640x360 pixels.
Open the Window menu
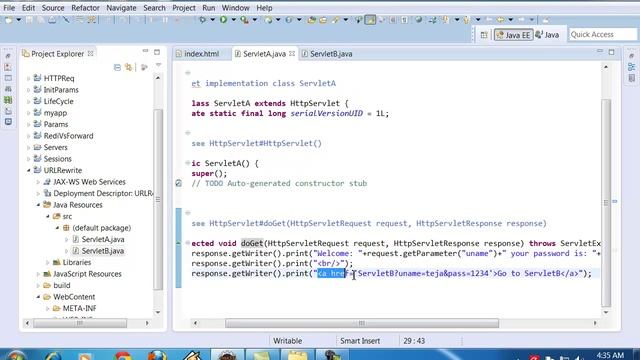pyautogui.click(x=236, y=8)
